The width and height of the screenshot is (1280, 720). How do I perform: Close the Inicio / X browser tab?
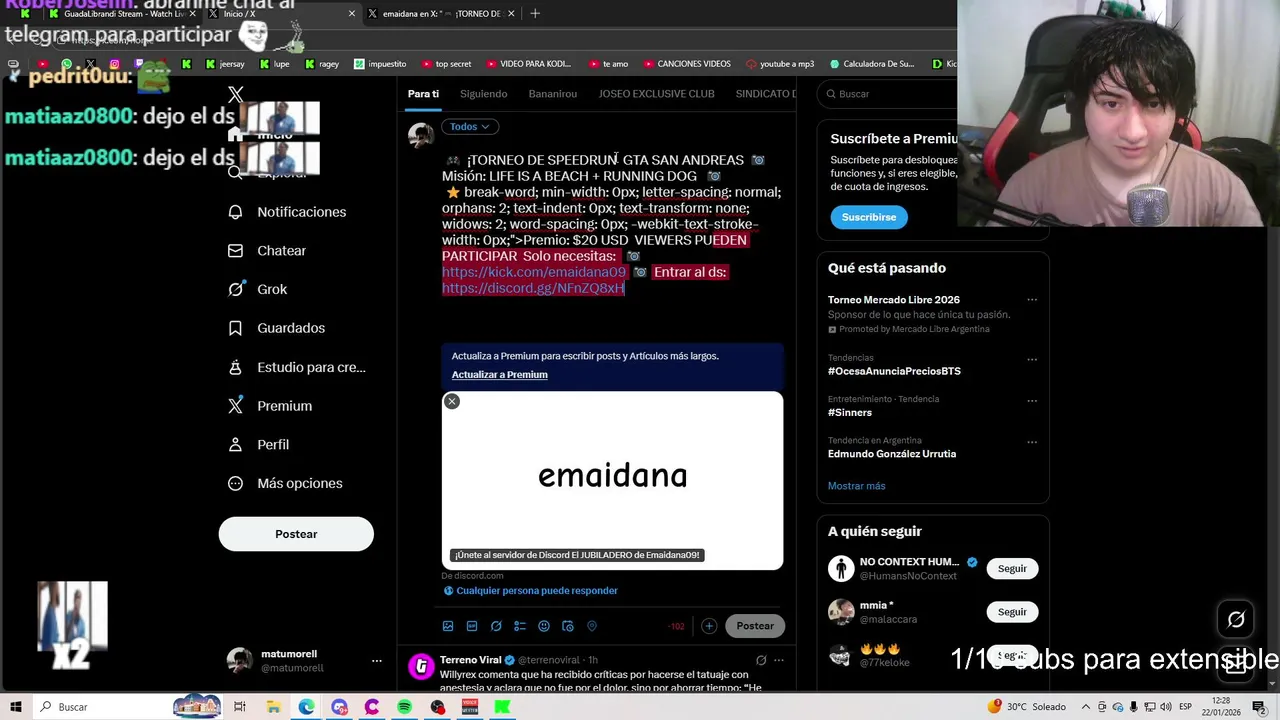[x=352, y=14]
